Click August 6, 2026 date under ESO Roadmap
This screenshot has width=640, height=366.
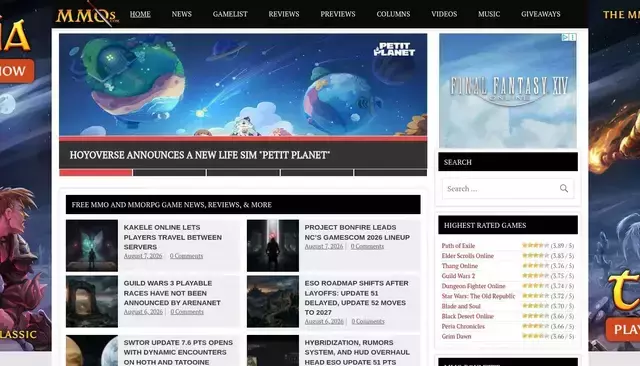pyautogui.click(x=324, y=321)
